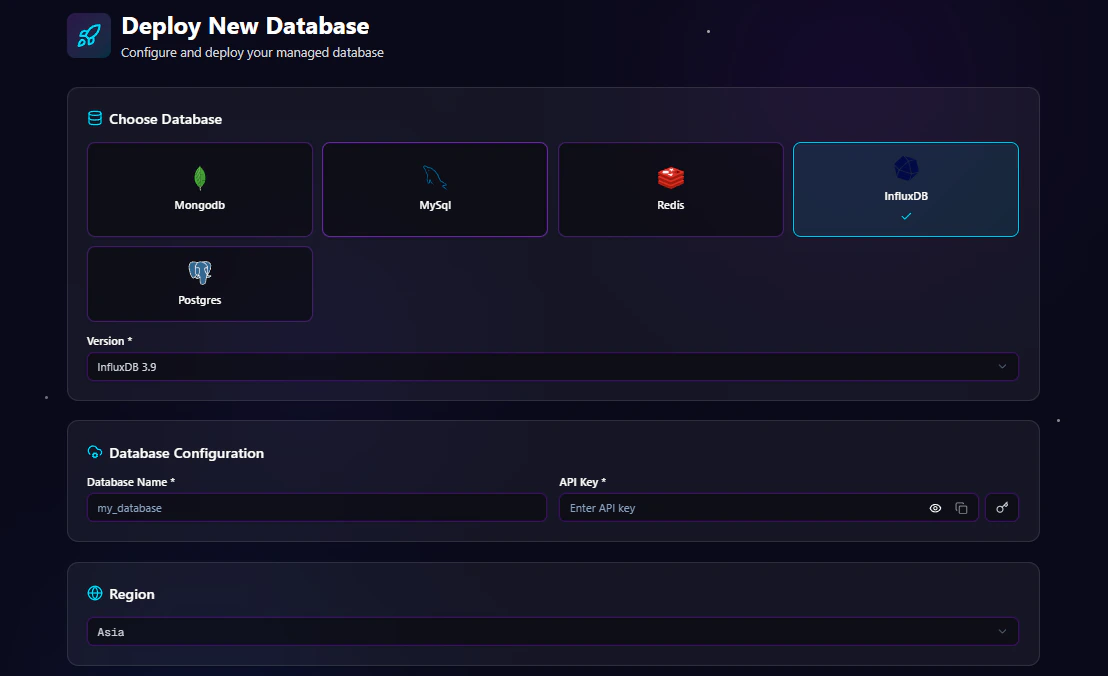Toggle API key visibility with eye icon
1108x676 pixels.
point(935,508)
